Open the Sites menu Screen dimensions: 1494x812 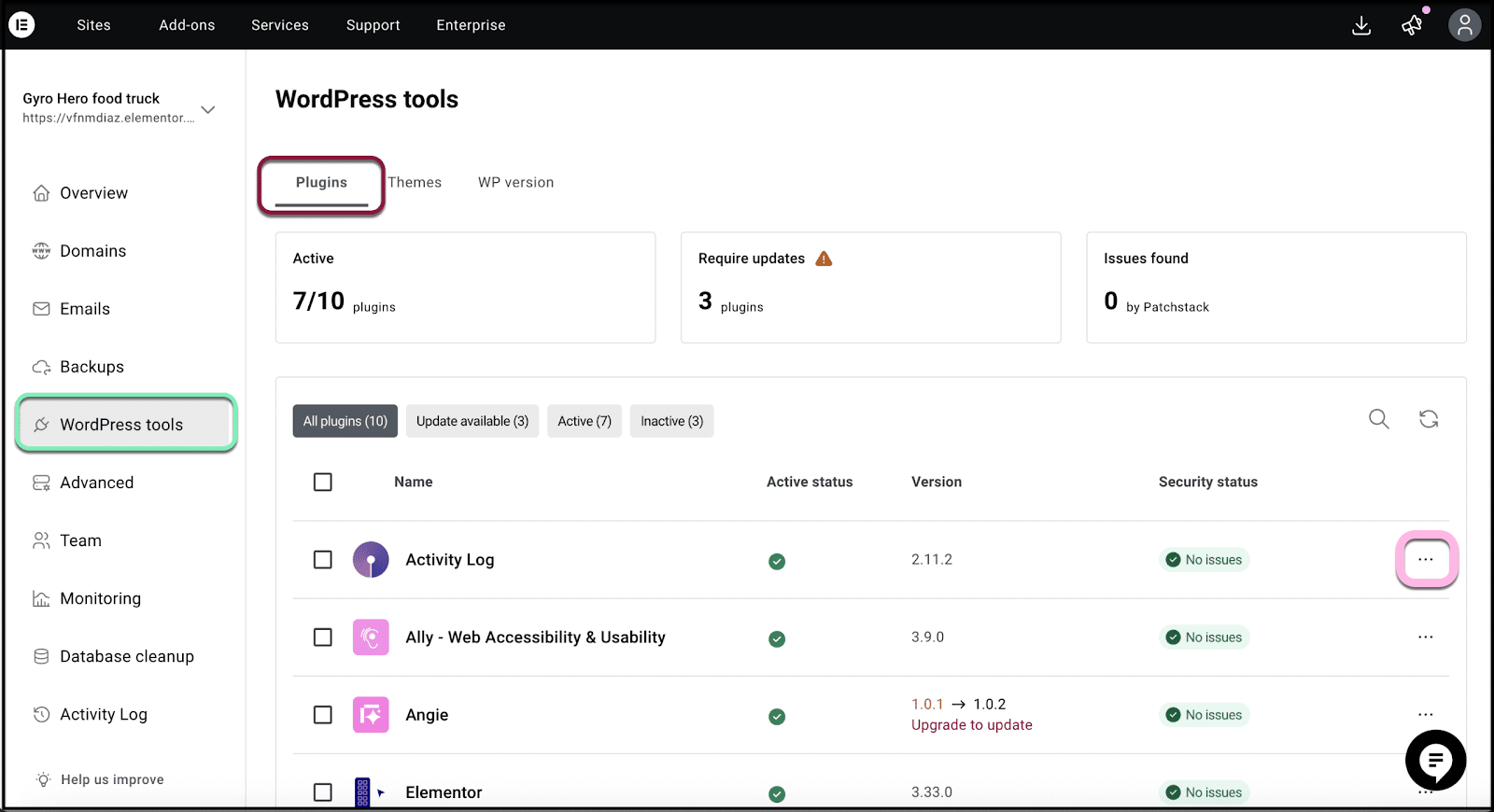click(x=93, y=25)
